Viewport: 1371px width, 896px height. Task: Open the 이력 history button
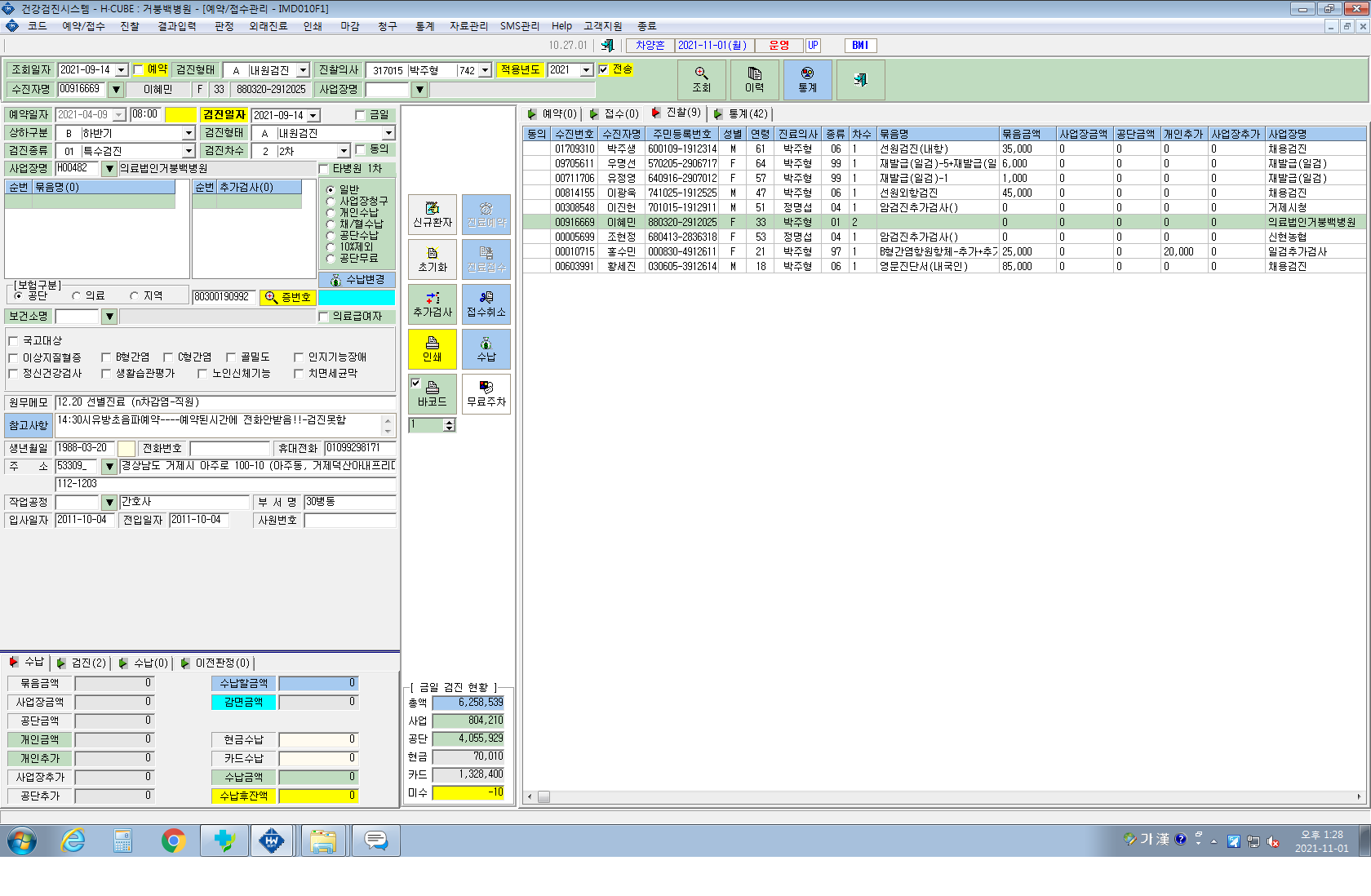[x=754, y=79]
